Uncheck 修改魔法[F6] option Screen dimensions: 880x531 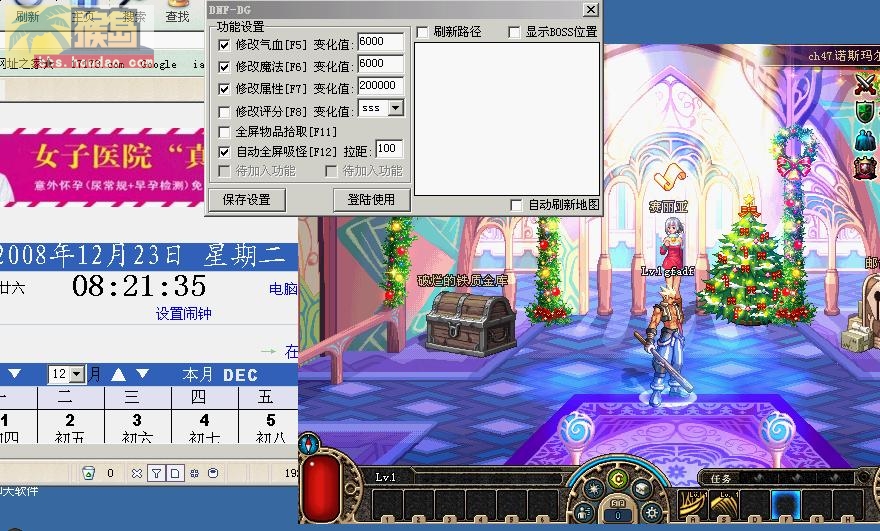coord(224,67)
